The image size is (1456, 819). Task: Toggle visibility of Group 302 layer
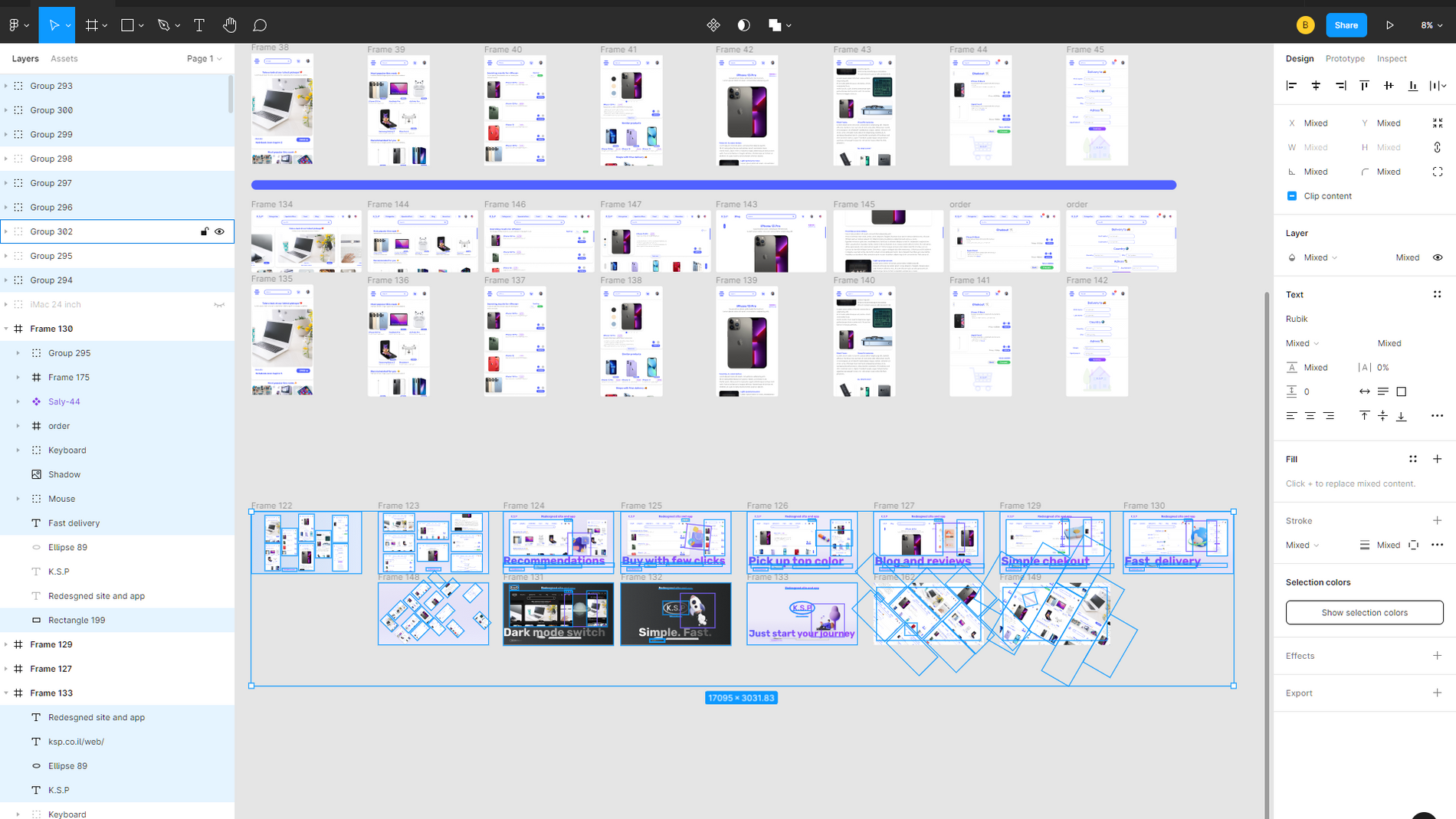[x=219, y=231]
